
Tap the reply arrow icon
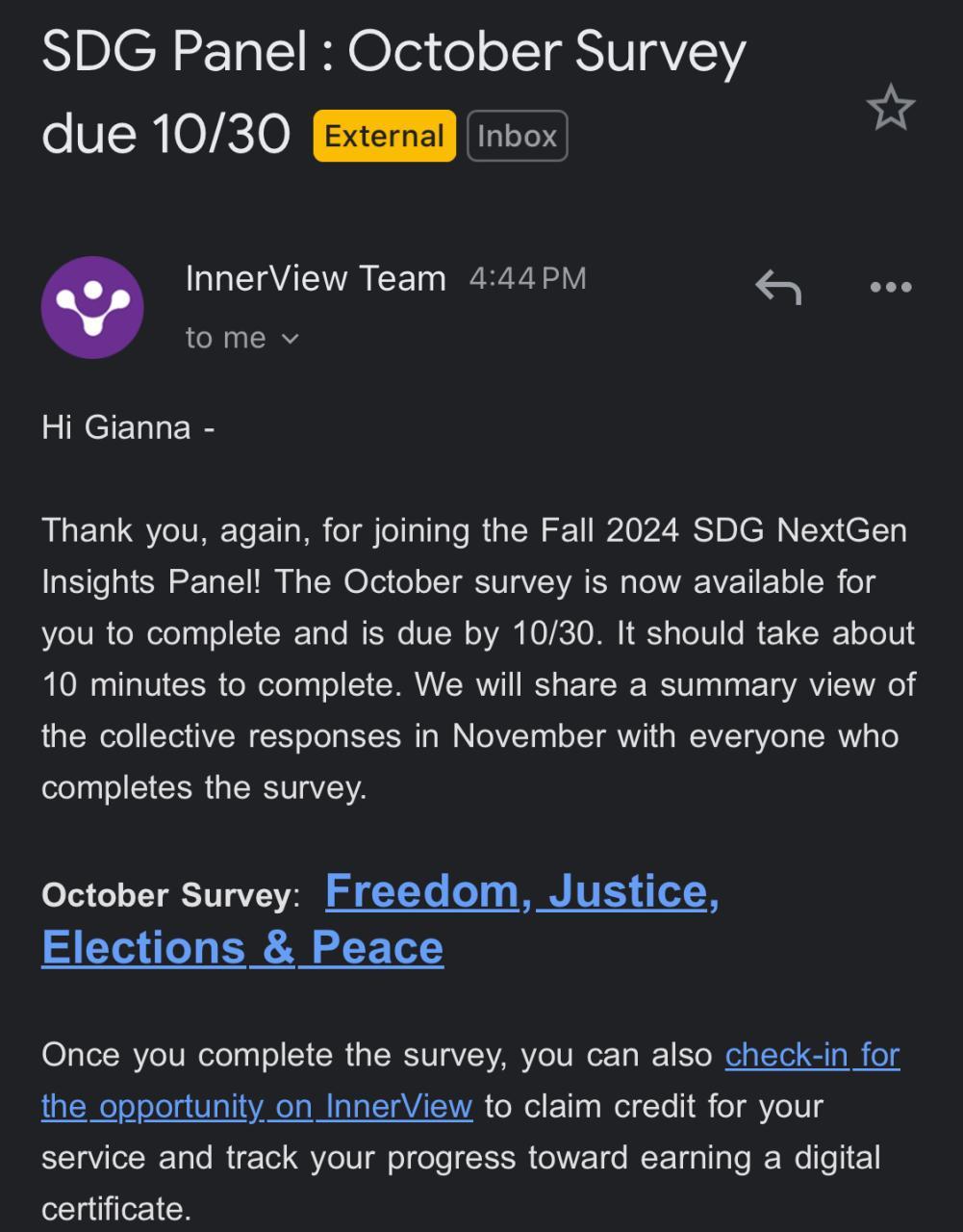[x=777, y=286]
